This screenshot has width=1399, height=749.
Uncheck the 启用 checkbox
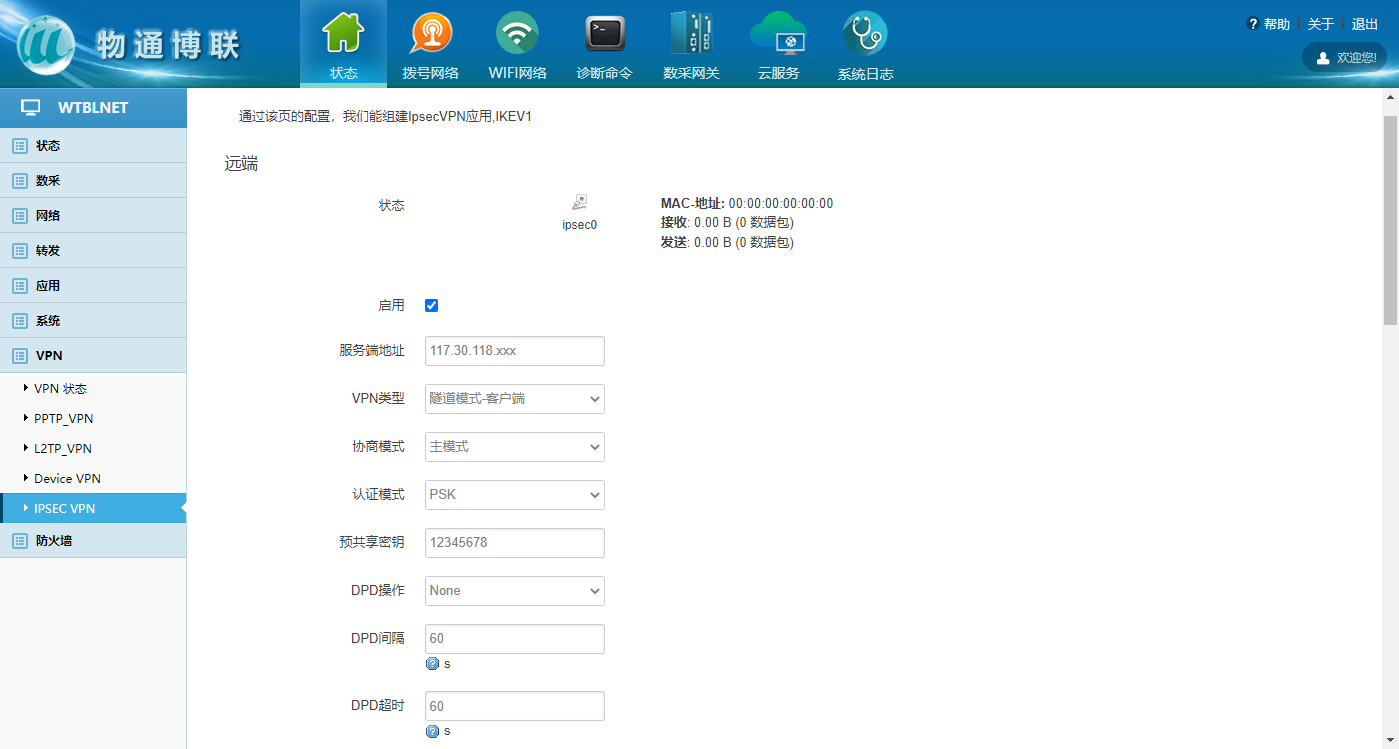(x=432, y=306)
